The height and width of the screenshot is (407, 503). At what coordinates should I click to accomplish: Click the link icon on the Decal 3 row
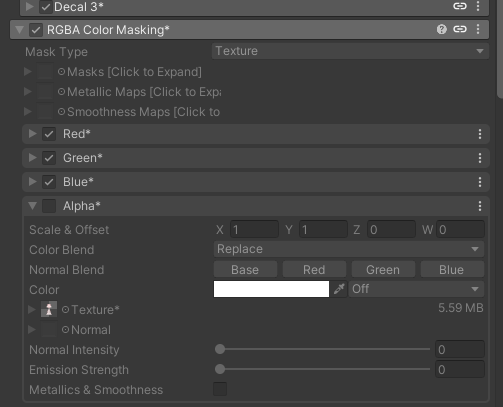coord(460,6)
